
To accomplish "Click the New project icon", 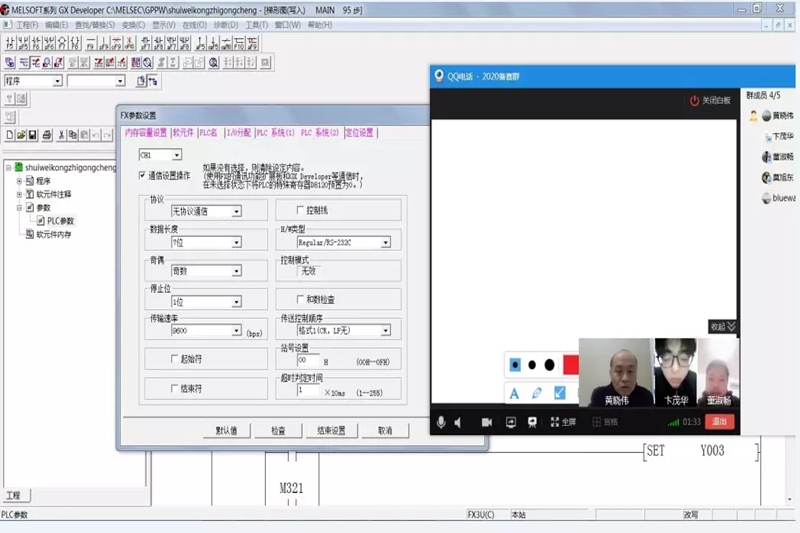I will [x=10, y=135].
